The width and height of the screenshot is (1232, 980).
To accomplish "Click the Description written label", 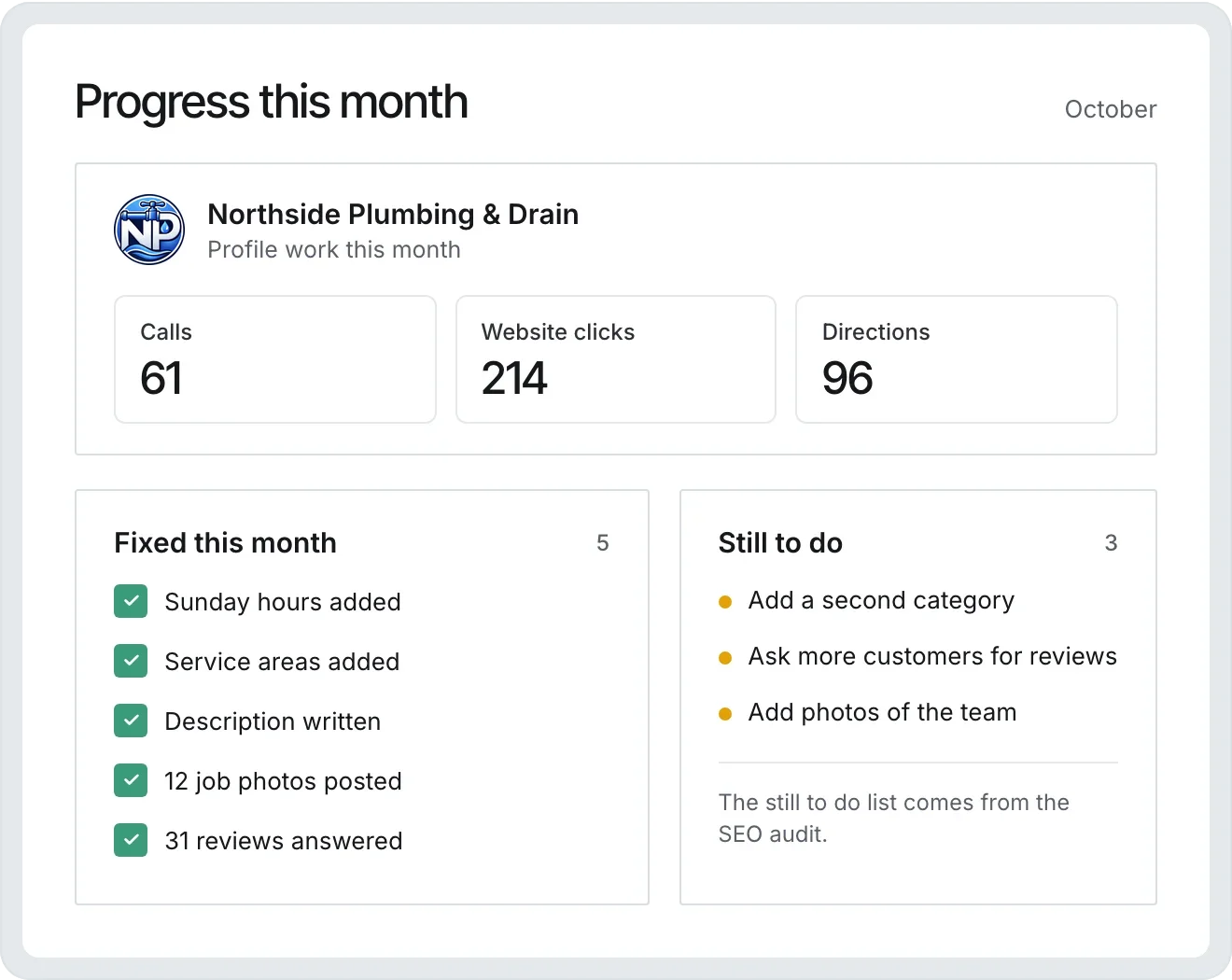I will [x=273, y=721].
